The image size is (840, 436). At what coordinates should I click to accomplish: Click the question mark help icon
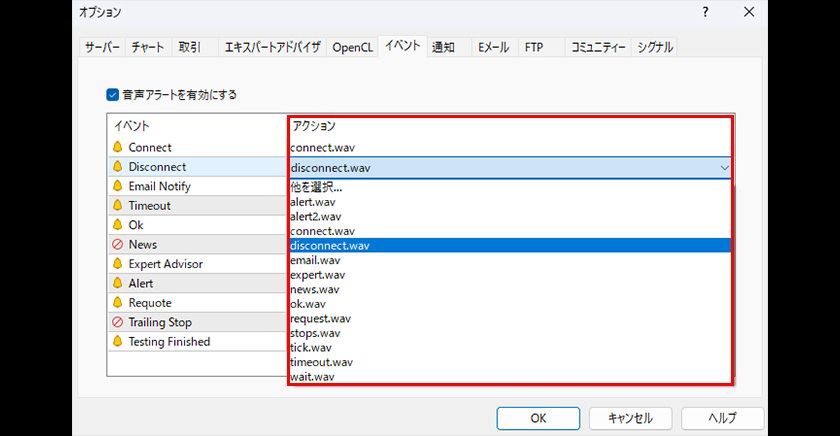coord(706,12)
